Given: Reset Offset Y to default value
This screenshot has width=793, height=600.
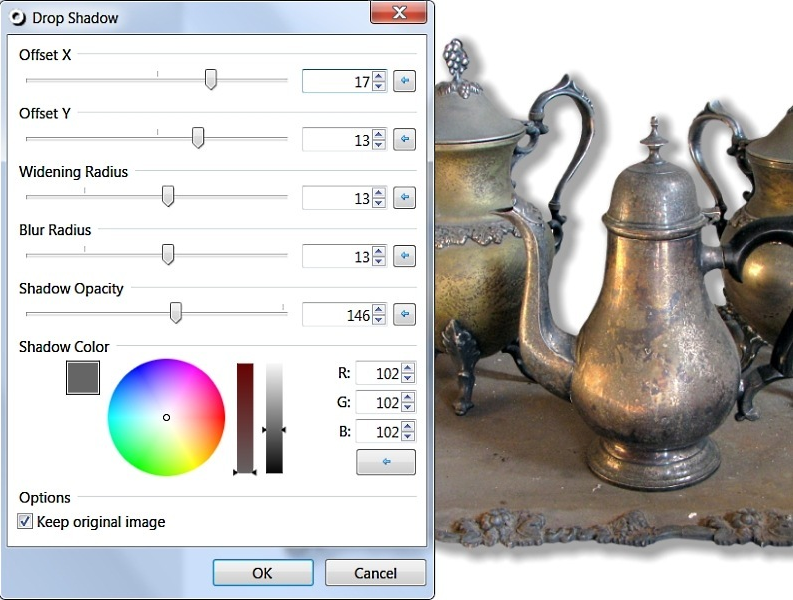Looking at the screenshot, I should pos(405,139).
